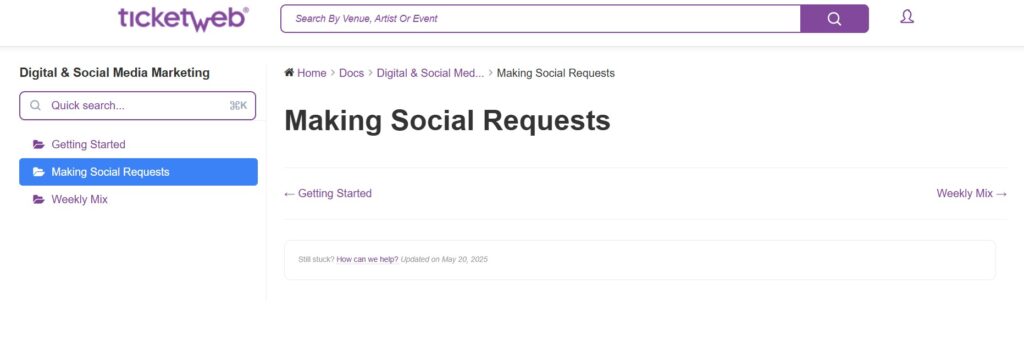This screenshot has width=1024, height=363.
Task: Go to next article Weekly Mix
Action: click(x=972, y=193)
